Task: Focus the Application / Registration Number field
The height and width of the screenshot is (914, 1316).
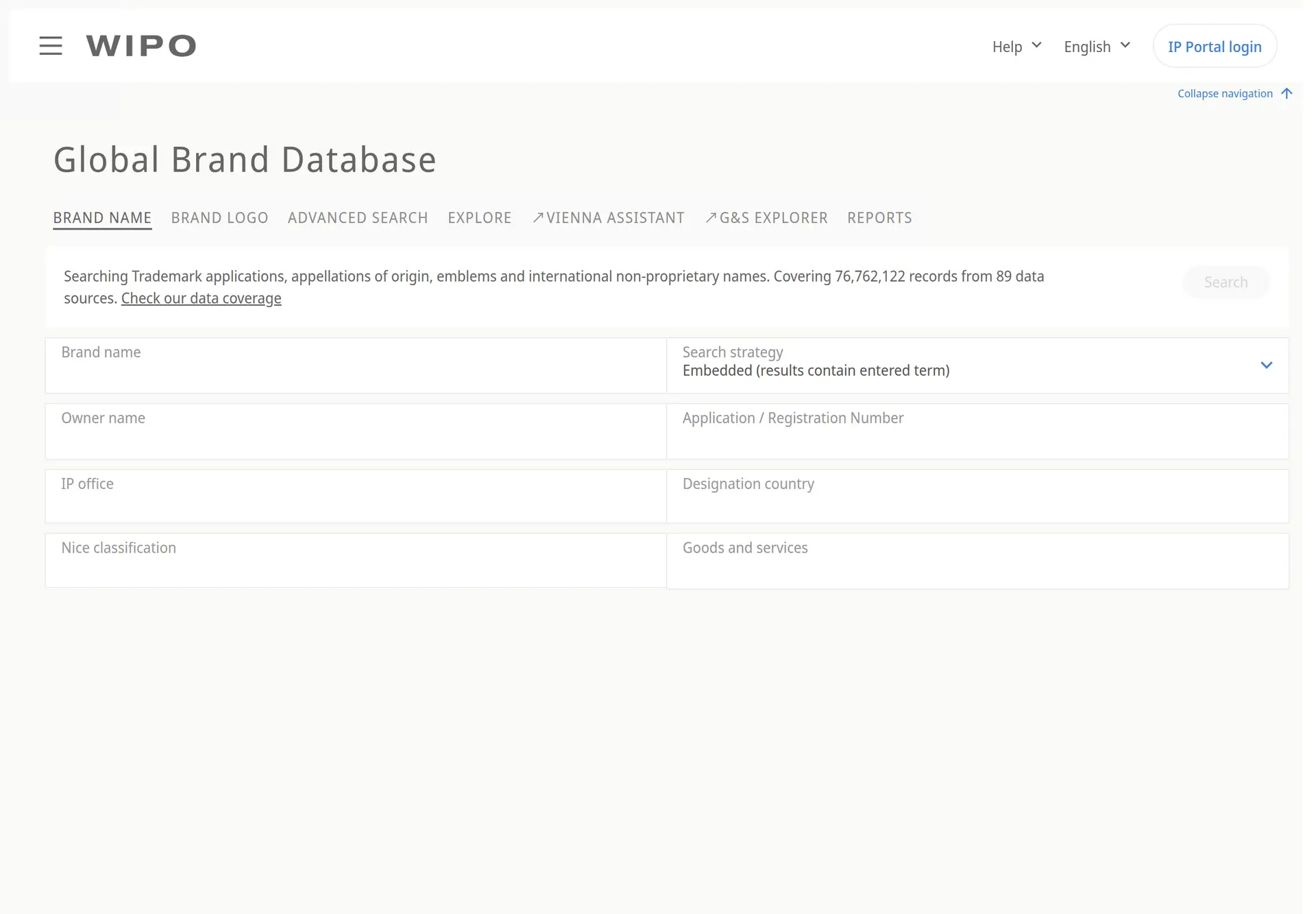Action: tap(977, 431)
